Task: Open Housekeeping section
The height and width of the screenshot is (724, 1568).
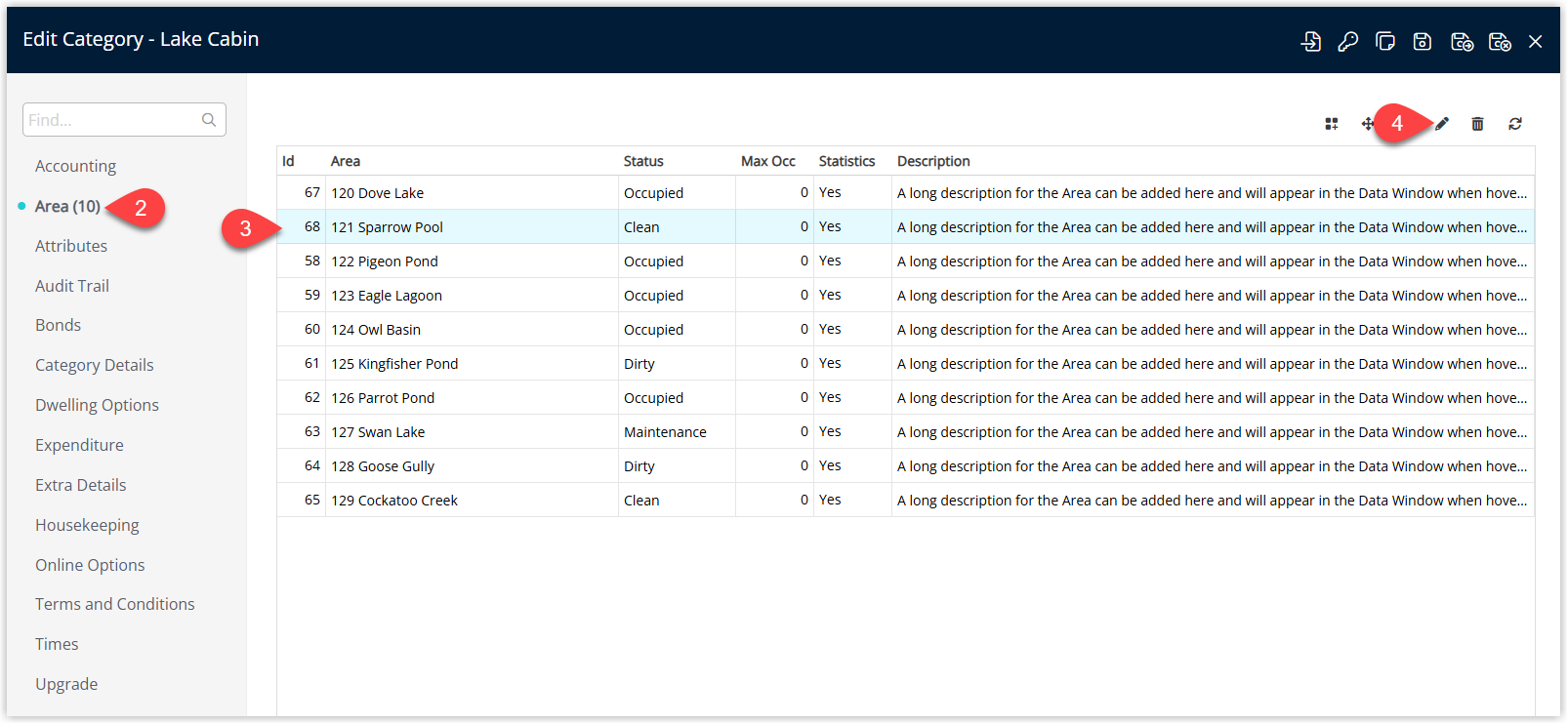Action: 87,525
